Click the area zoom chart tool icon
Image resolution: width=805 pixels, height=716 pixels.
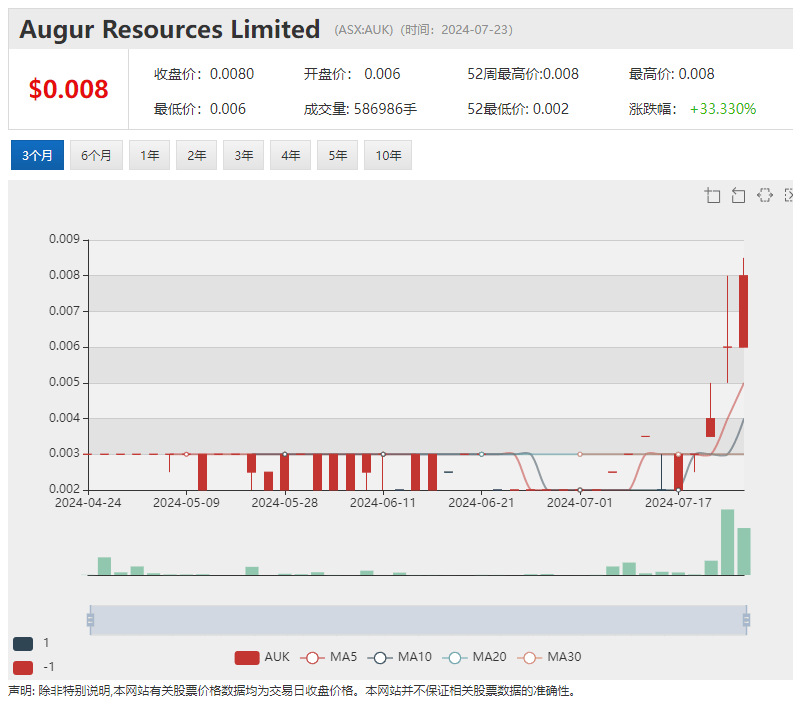pyautogui.click(x=712, y=195)
